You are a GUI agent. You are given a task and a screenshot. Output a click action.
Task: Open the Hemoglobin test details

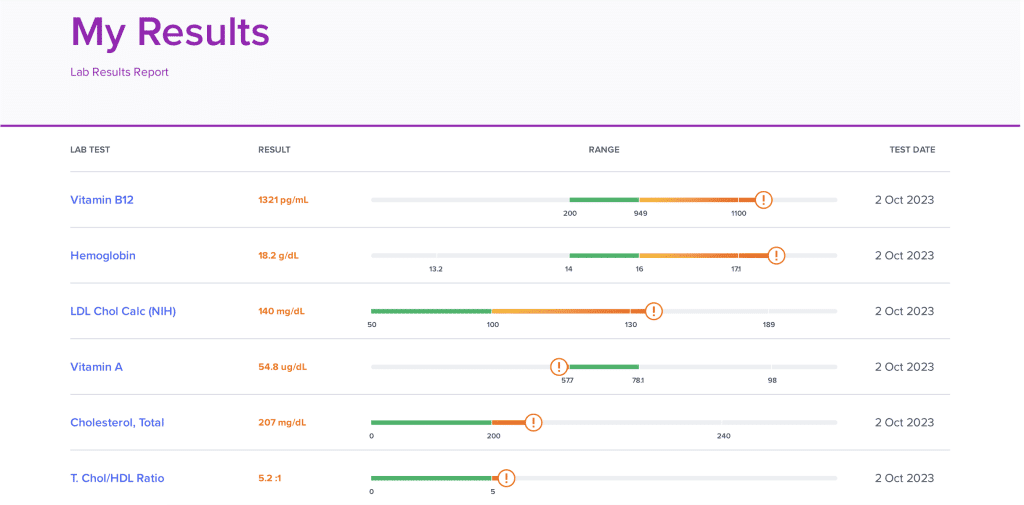point(103,256)
